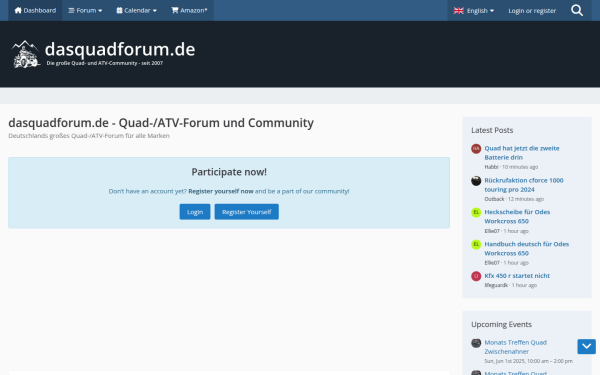
Task: Open 'Heckscheibe für Odes Workcross 650' post
Action: [517, 217]
